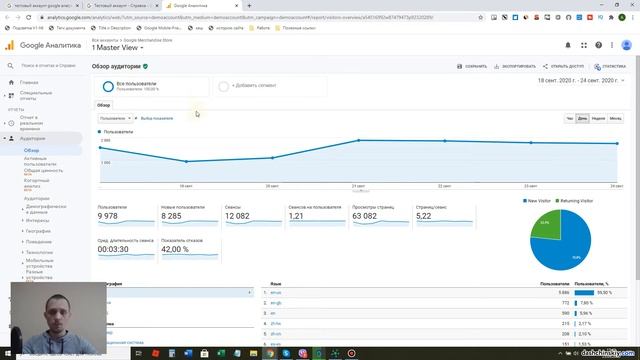The height and width of the screenshot is (360, 640).
Task: Open the Статистика insights button
Action: pos(610,67)
